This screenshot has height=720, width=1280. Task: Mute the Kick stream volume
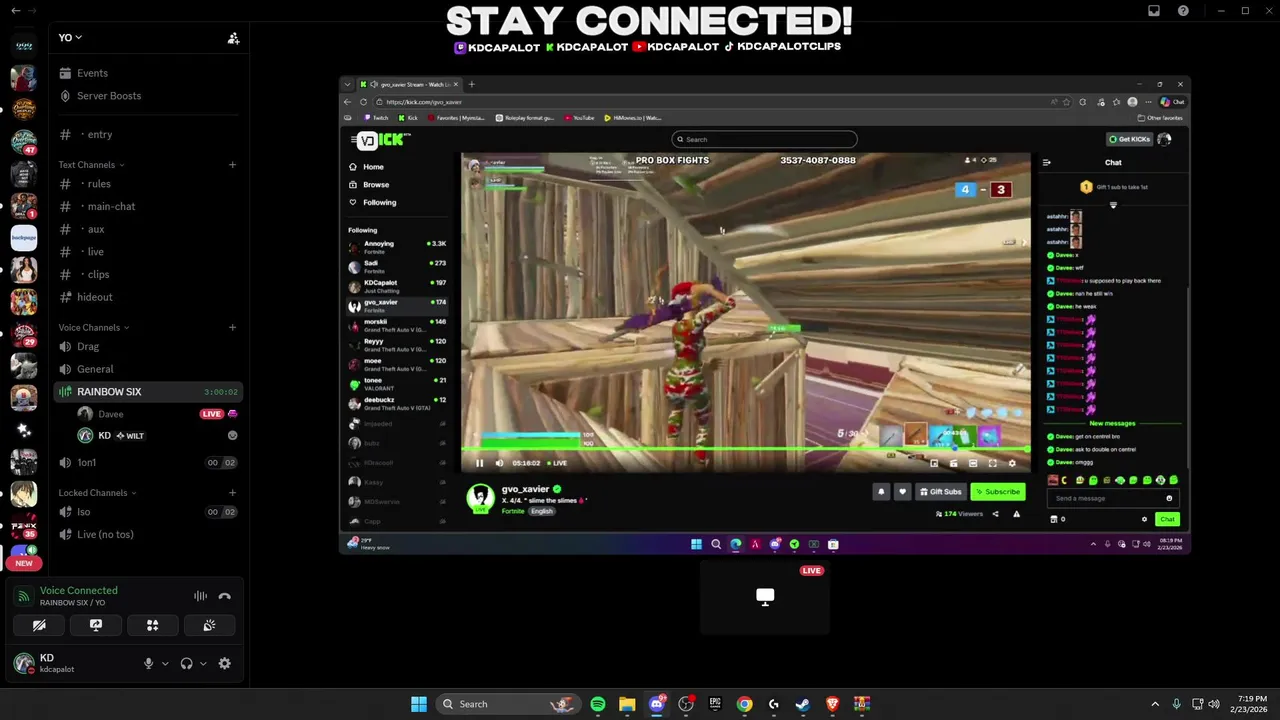click(x=499, y=463)
